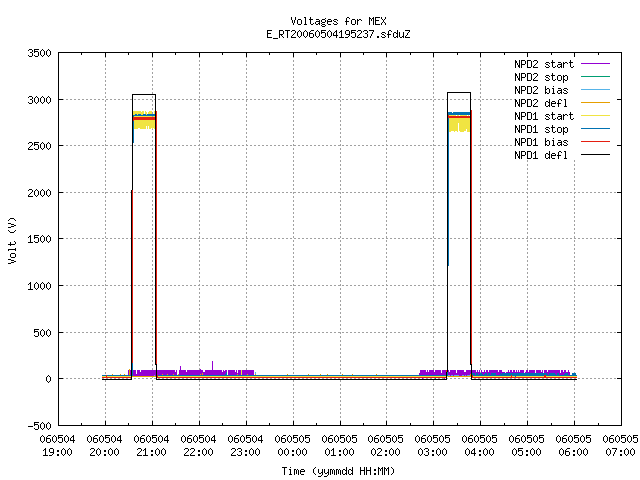640x480 pixels.
Task: Click the orange NPD2 defl legend line
Action: click(596, 102)
